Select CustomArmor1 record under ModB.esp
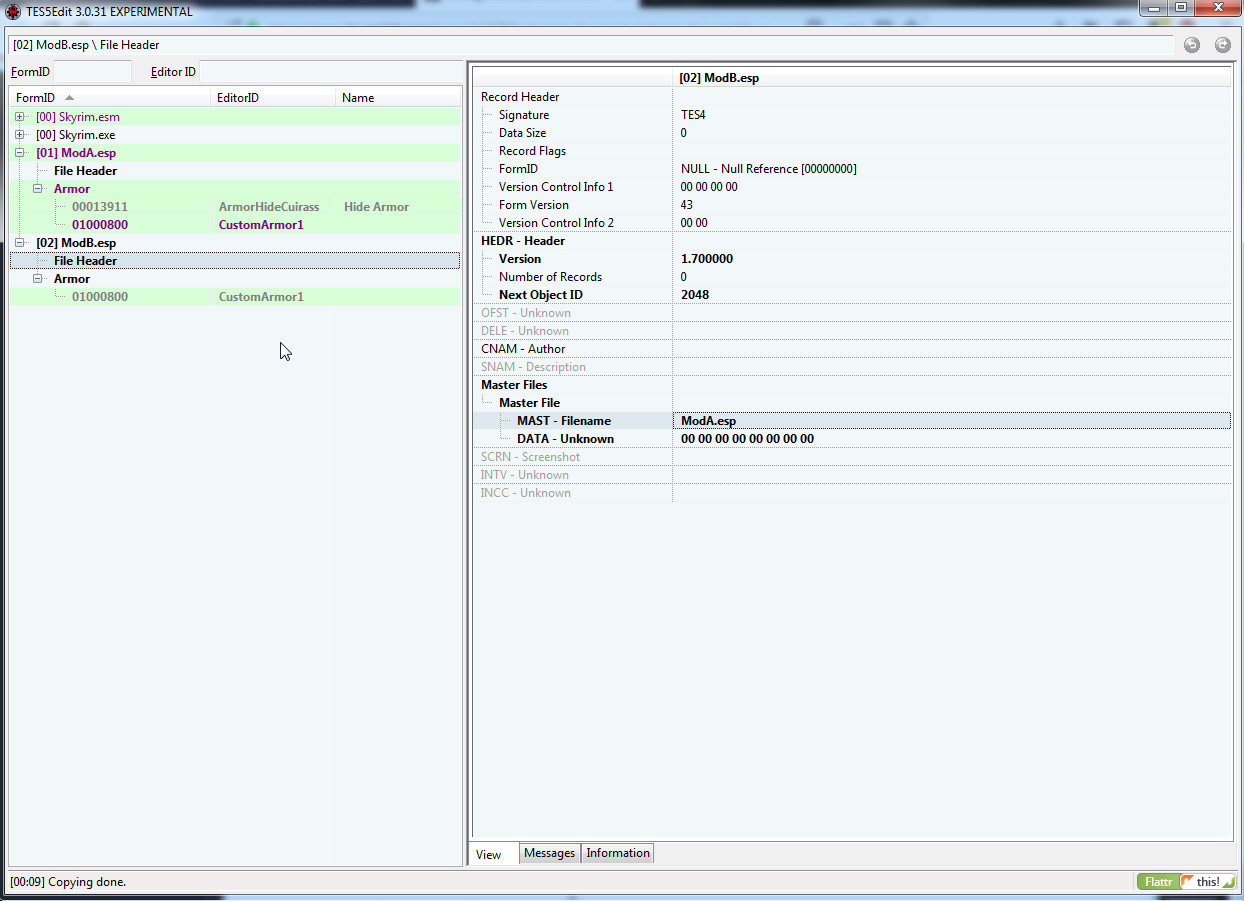The image size is (1244, 901). [x=235, y=297]
